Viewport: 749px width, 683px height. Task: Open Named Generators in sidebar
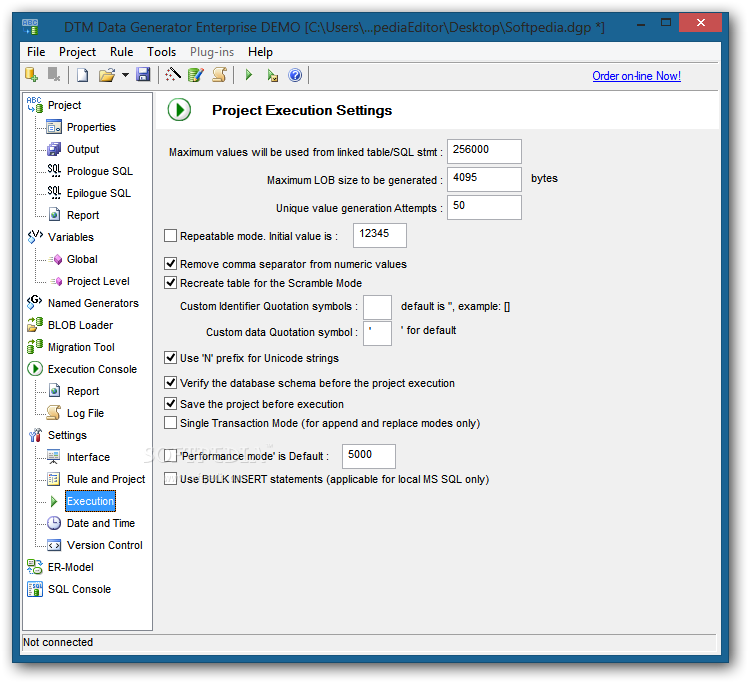[93, 303]
